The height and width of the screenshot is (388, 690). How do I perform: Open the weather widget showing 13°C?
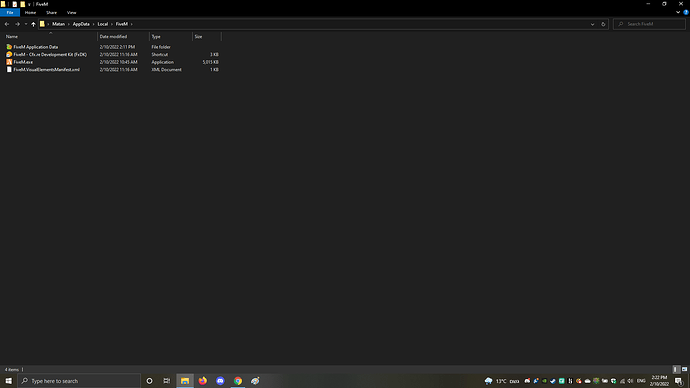point(502,381)
